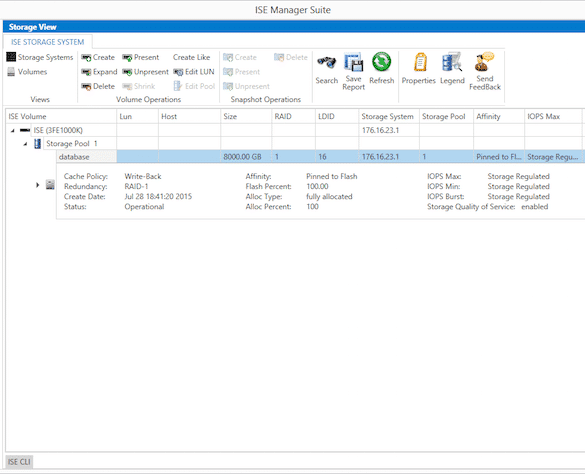Click the Unpresent volume button

click(x=146, y=72)
